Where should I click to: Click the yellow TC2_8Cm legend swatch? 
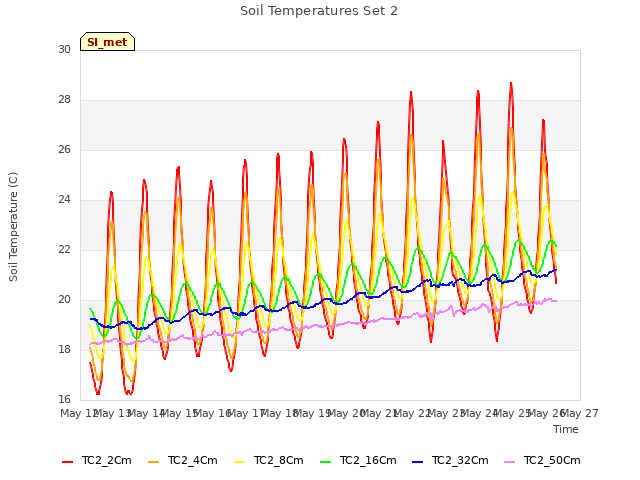pos(239,462)
